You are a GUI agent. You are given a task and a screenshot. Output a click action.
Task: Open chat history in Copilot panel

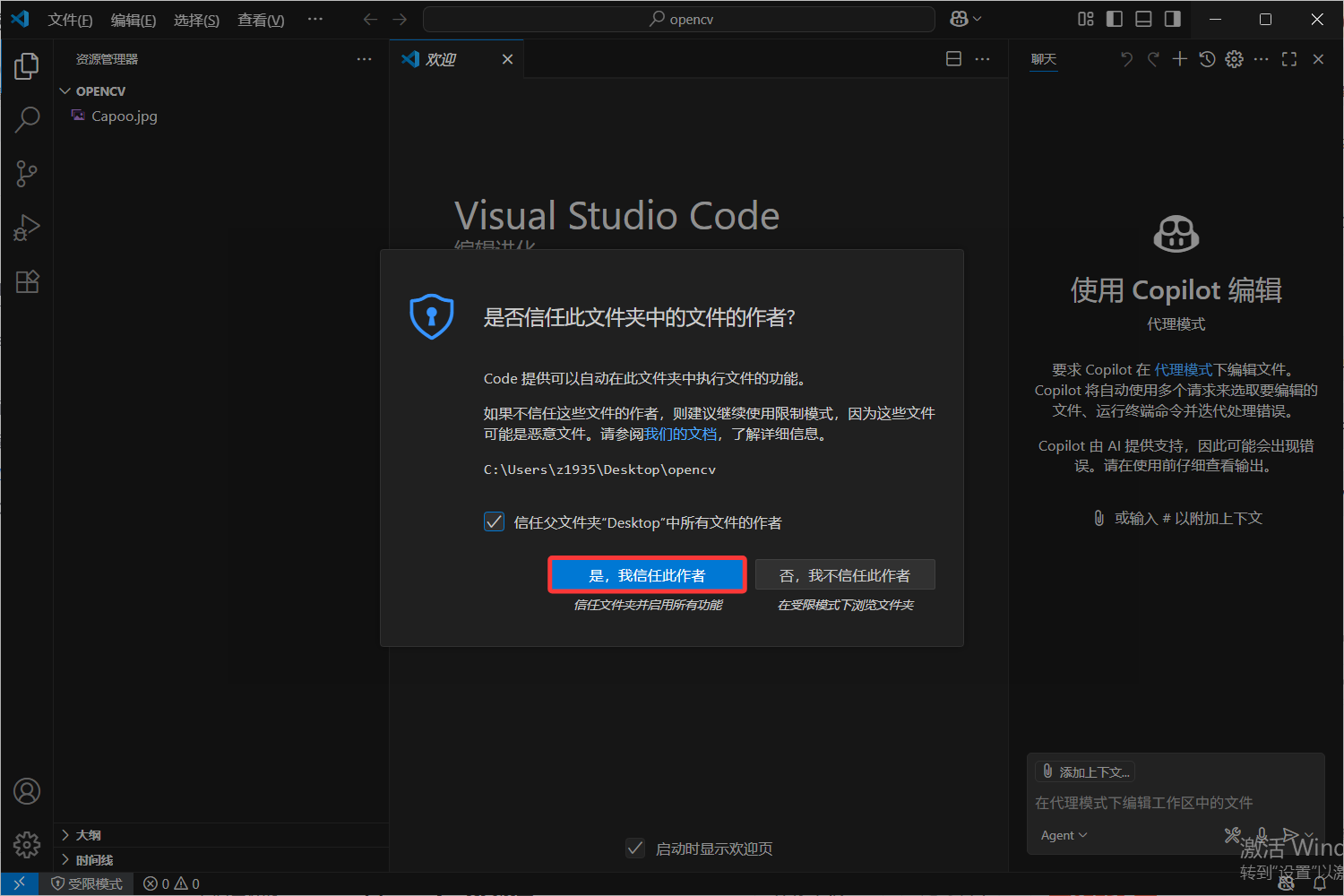tap(1206, 59)
